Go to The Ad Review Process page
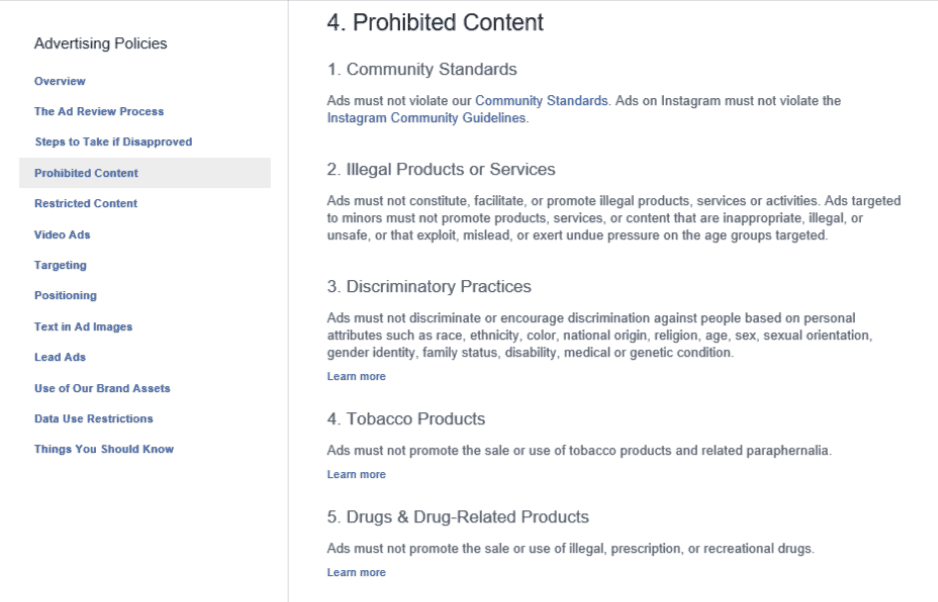938x602 pixels. click(99, 111)
